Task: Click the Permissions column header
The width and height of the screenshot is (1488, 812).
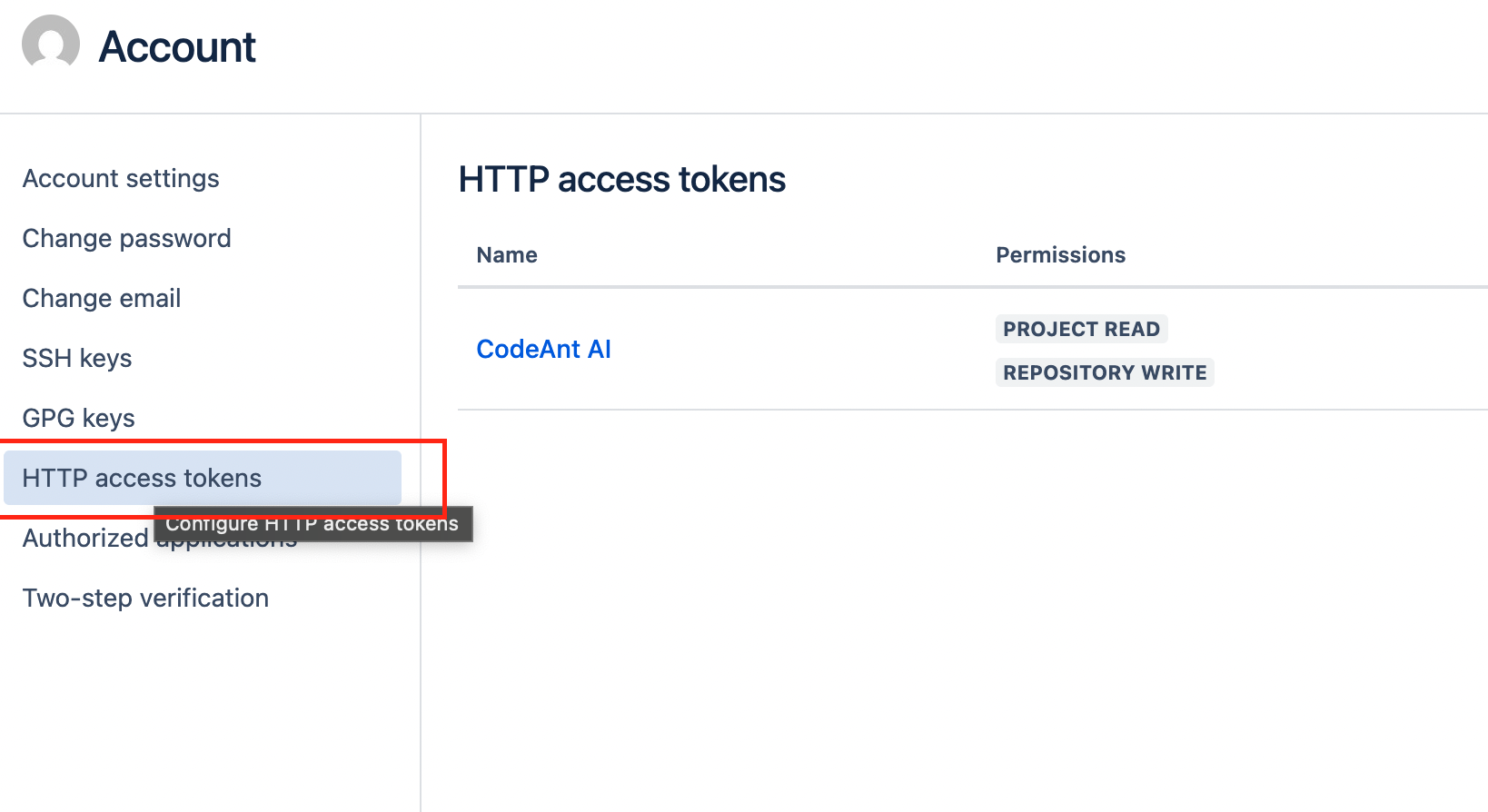Action: tap(1060, 255)
